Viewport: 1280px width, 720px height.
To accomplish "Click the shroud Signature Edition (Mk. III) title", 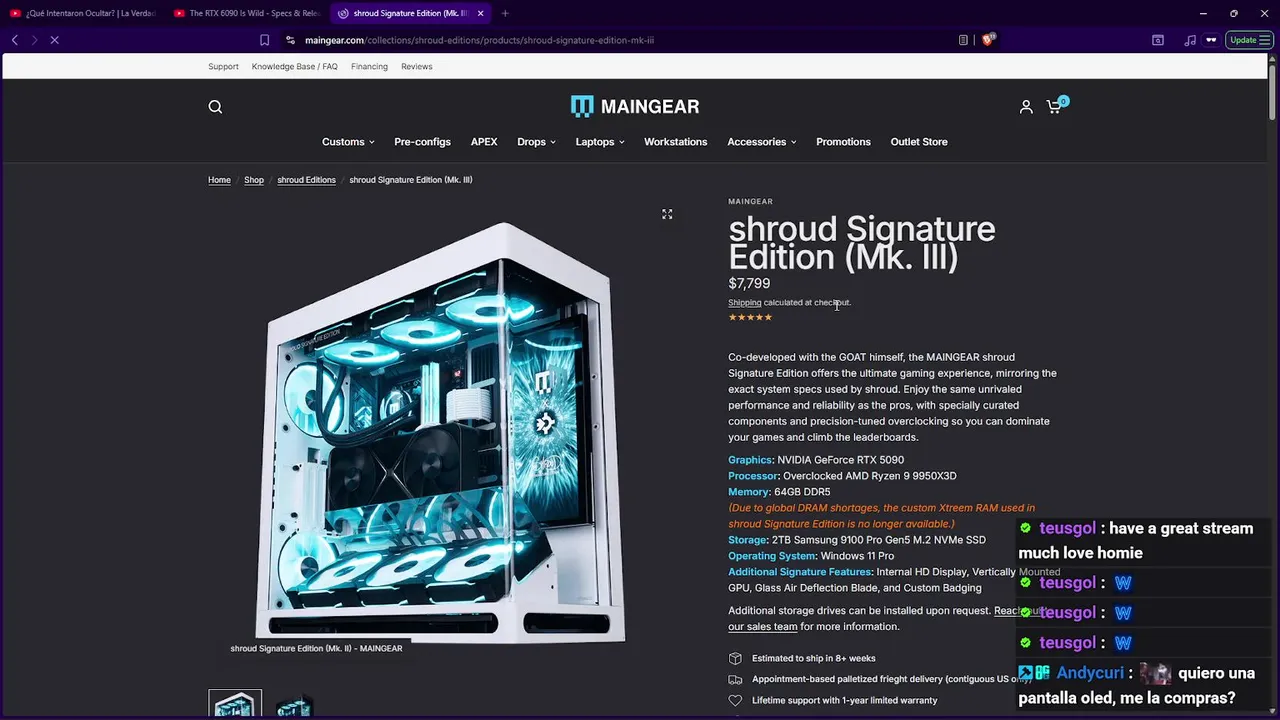I will pos(861,243).
